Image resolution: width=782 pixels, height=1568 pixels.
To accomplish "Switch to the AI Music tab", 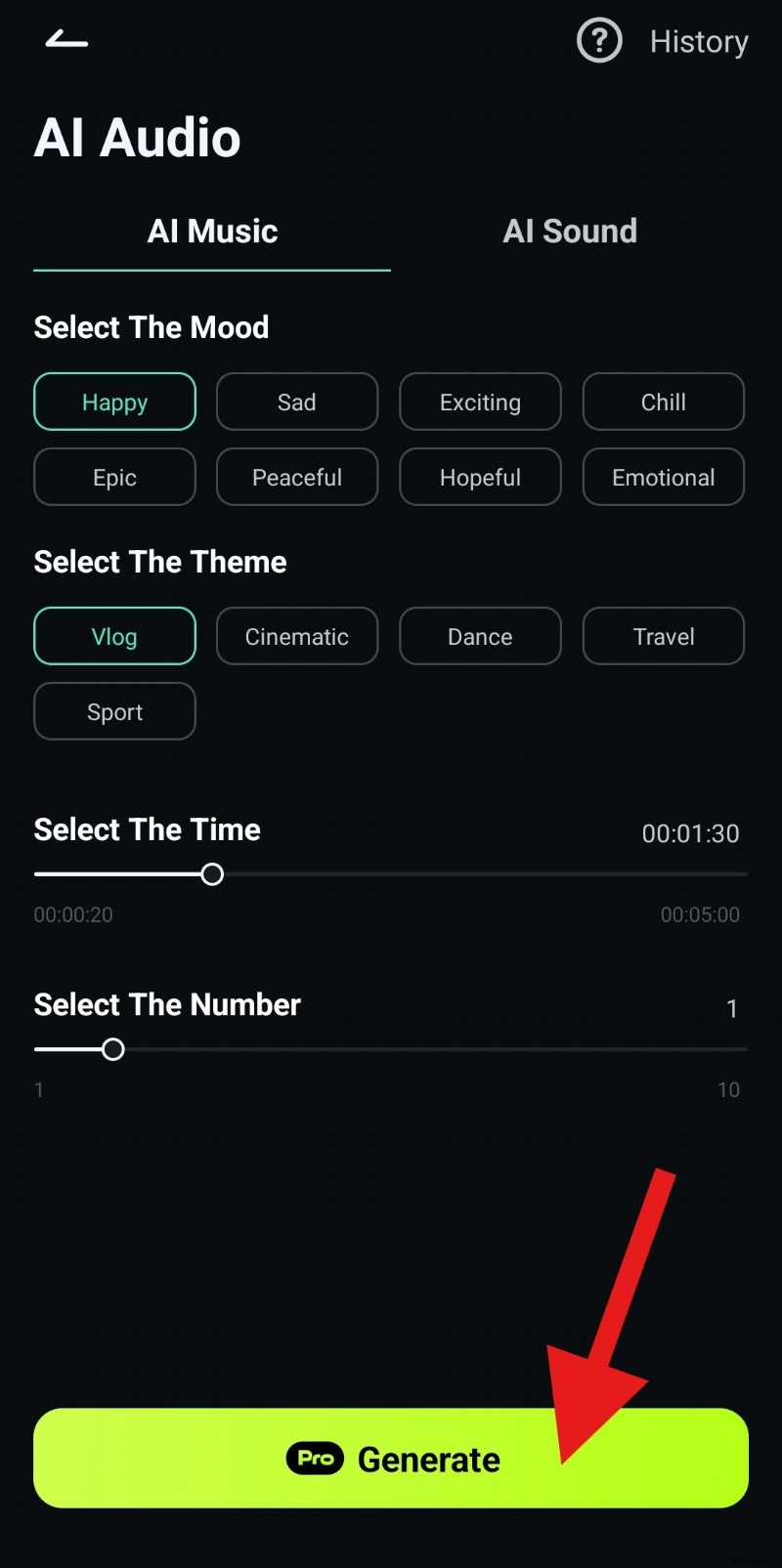I will point(212,232).
